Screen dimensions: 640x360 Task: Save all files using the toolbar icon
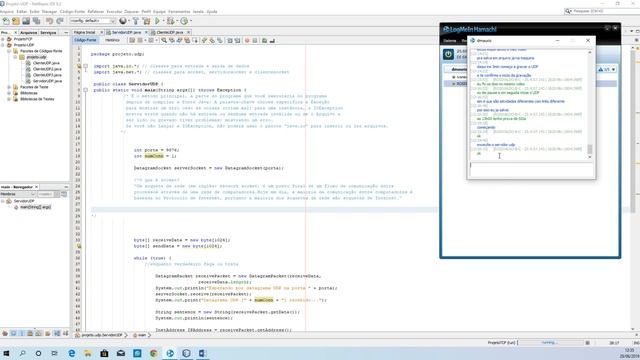pos(36,21)
